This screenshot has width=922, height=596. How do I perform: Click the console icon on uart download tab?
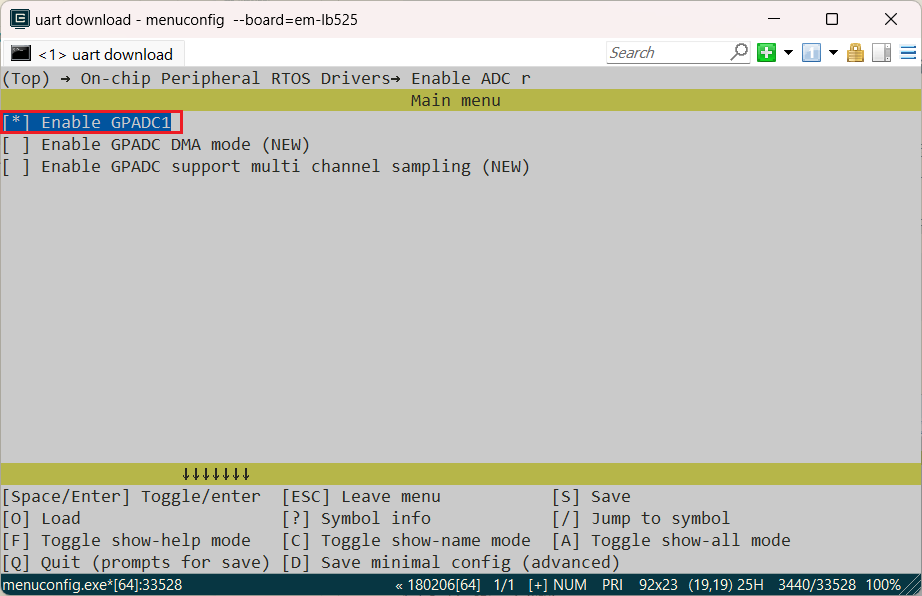click(21, 54)
